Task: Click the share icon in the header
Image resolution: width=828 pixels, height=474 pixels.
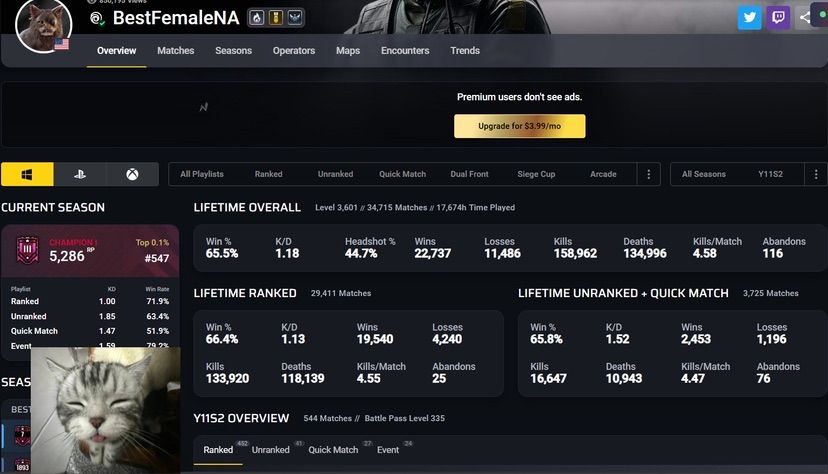Action: coord(805,17)
